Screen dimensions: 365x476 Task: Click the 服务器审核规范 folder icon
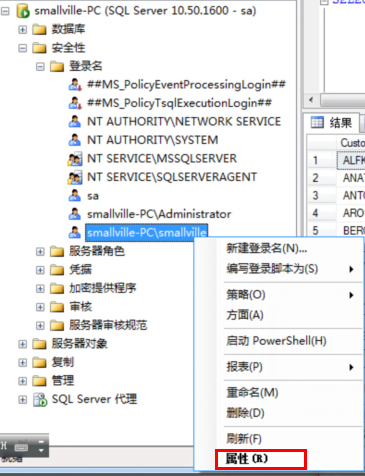pyautogui.click(x=57, y=325)
